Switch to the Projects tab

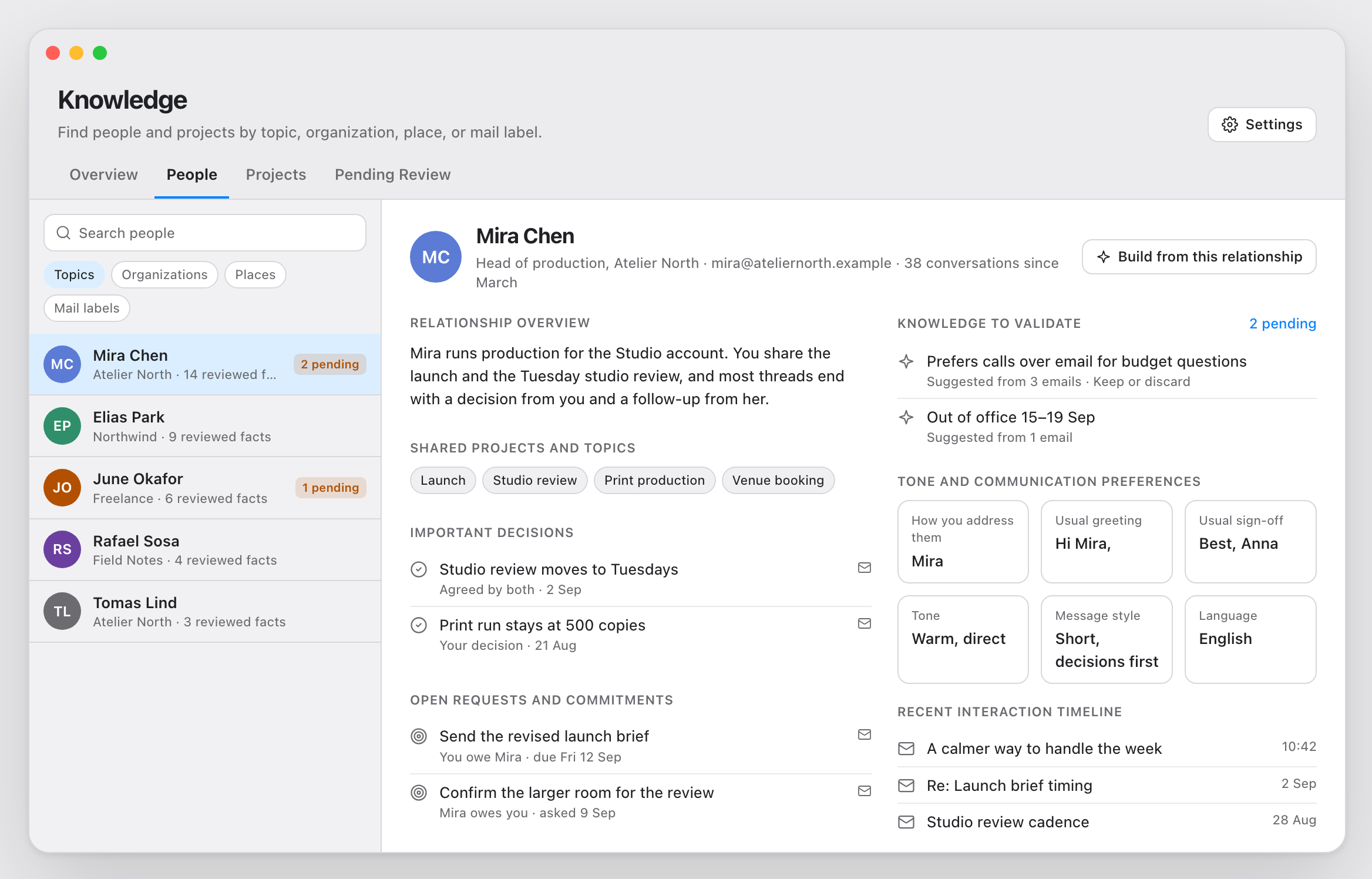[x=276, y=175]
